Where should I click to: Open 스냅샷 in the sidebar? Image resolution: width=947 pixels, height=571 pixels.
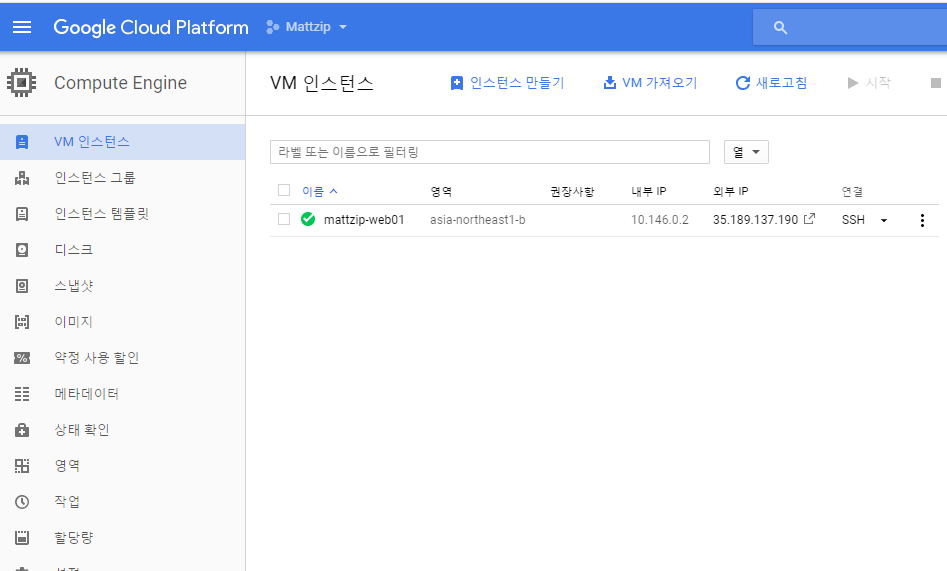[123, 286]
